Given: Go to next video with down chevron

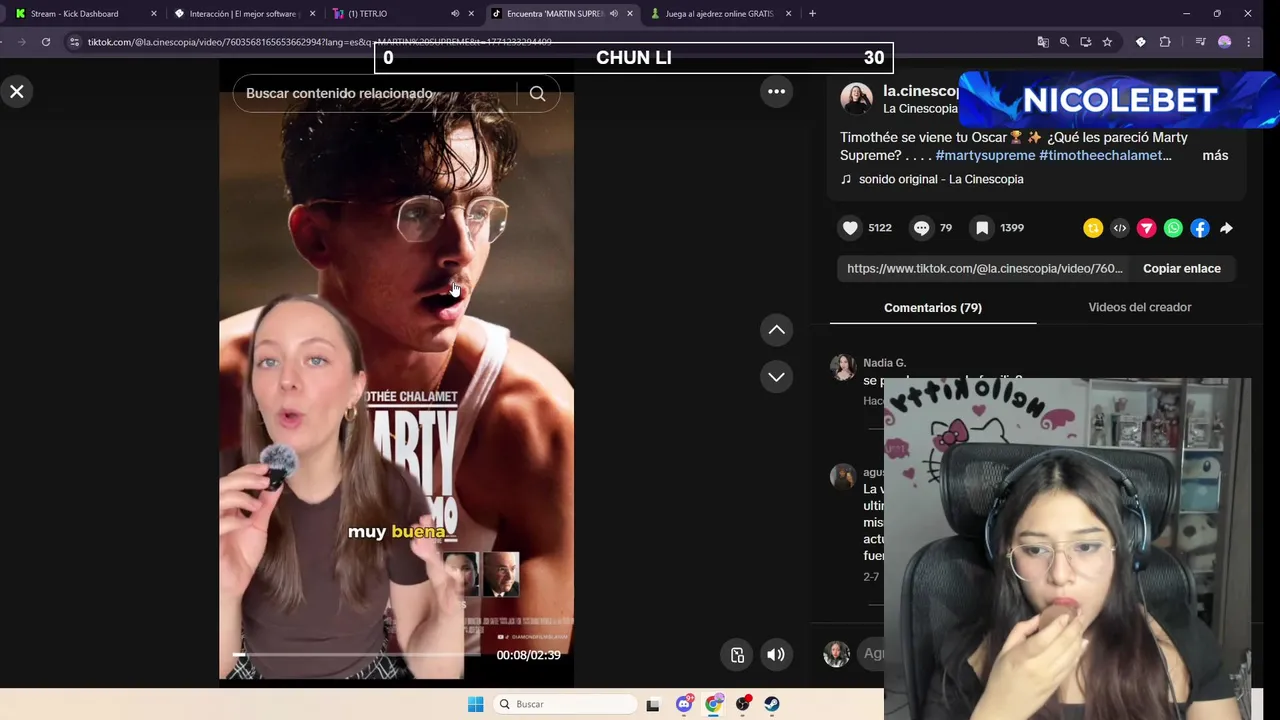Looking at the screenshot, I should coord(777,377).
